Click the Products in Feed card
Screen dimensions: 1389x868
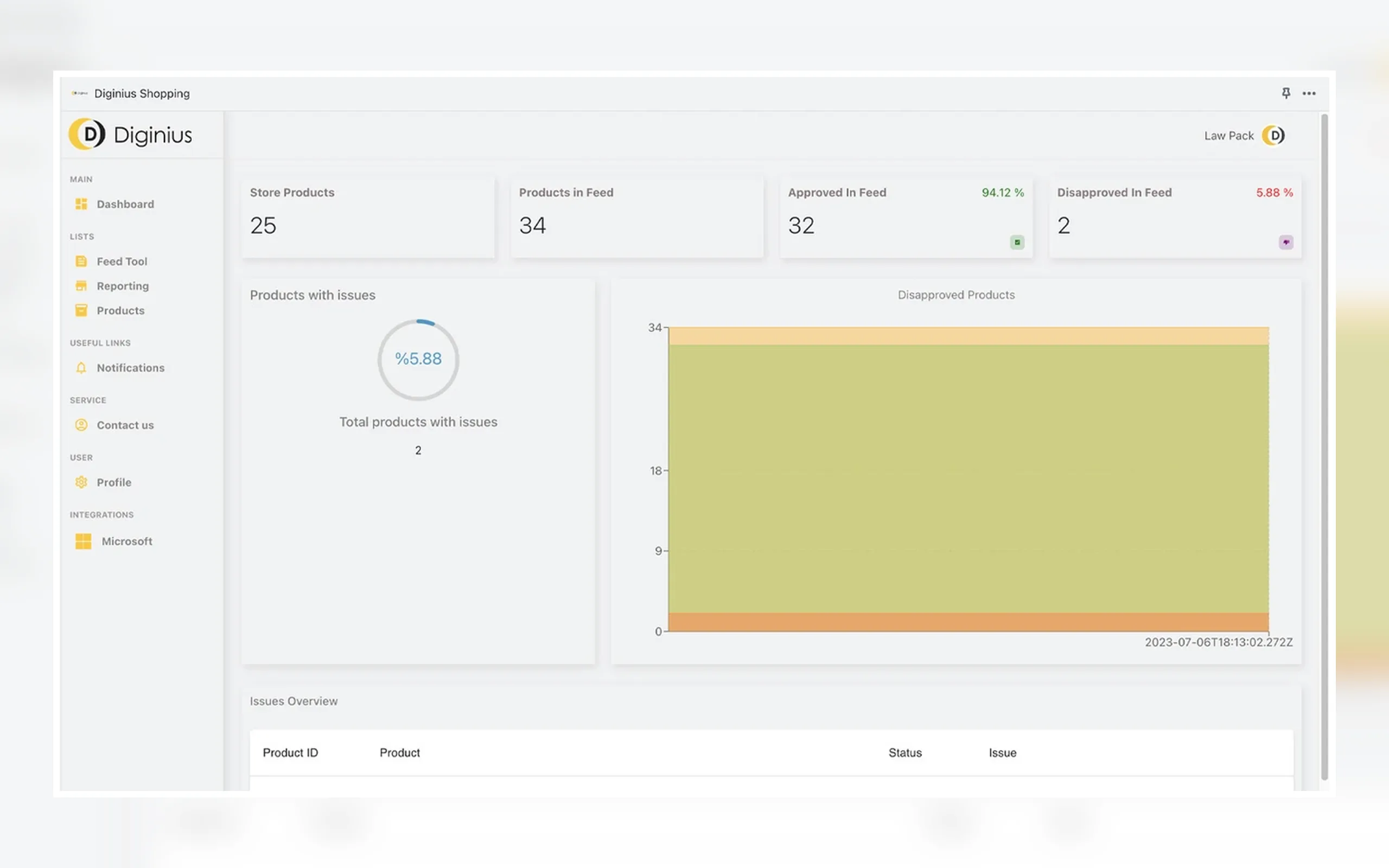[637, 218]
